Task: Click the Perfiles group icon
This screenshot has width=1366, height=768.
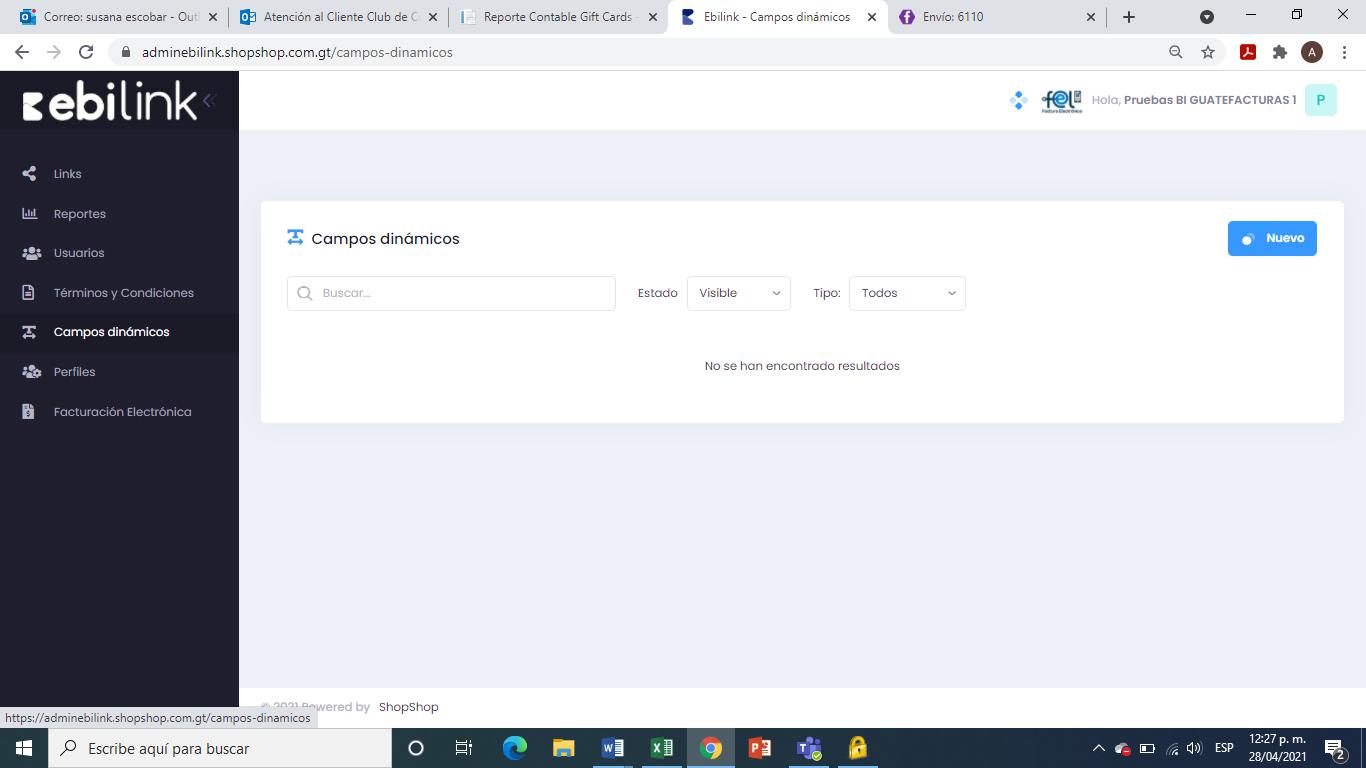Action: [x=31, y=372]
